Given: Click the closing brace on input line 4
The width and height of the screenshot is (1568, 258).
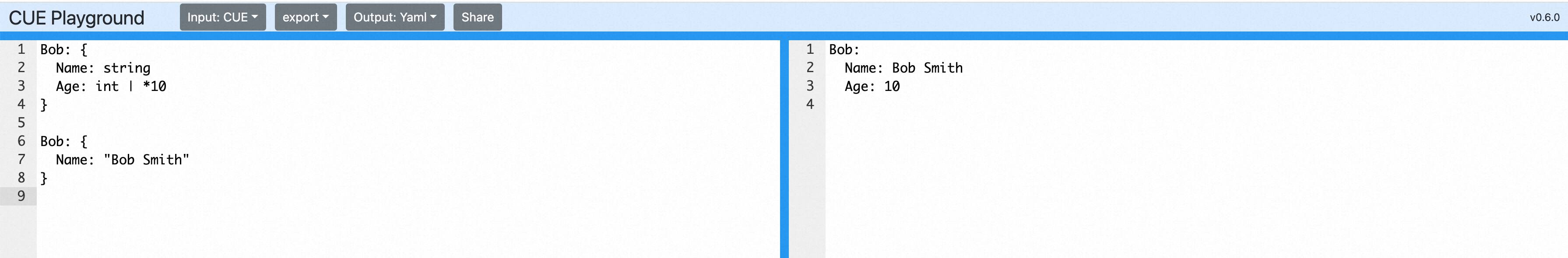Looking at the screenshot, I should click(x=44, y=105).
